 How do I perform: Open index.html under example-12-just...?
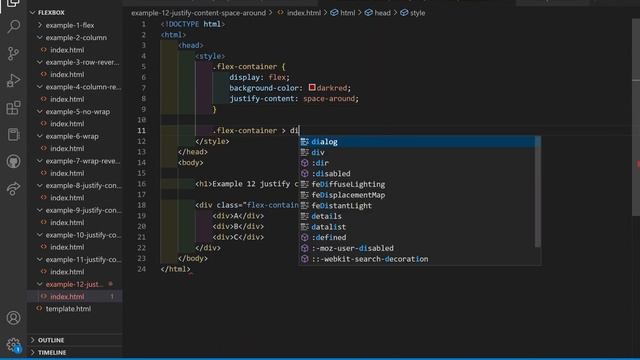pos(67,296)
